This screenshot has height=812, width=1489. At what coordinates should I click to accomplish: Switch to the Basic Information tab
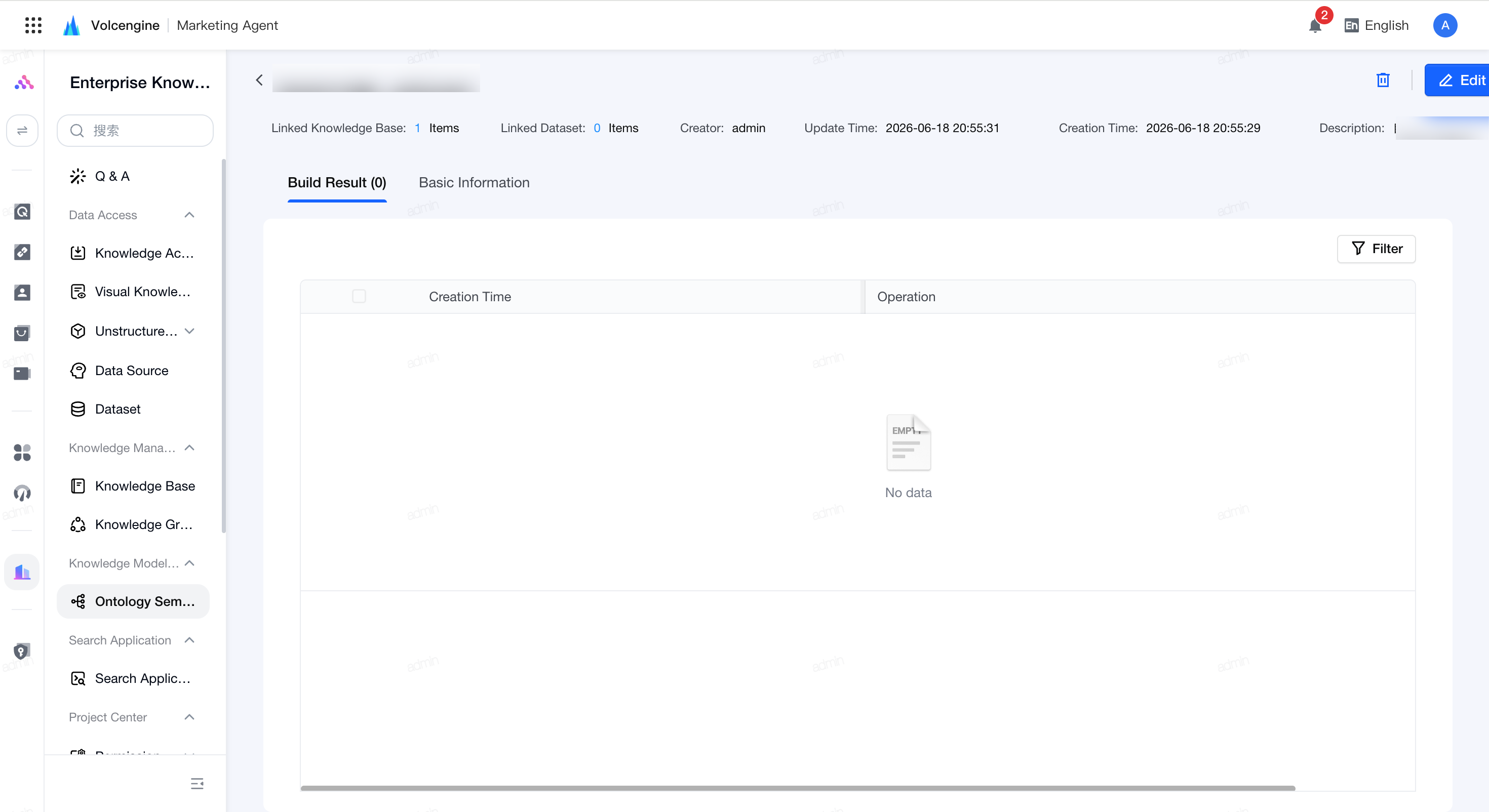coord(474,183)
